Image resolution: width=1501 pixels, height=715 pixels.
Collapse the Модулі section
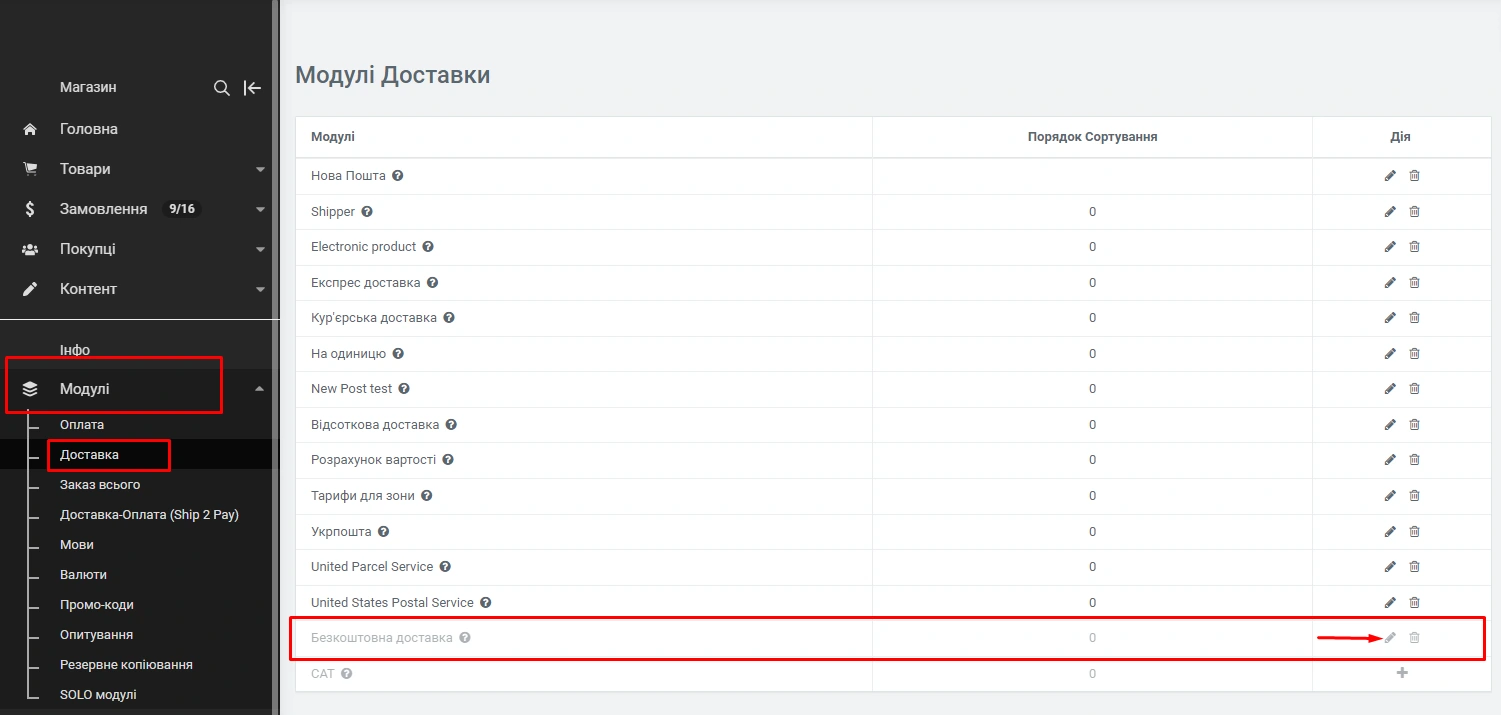[x=260, y=389]
